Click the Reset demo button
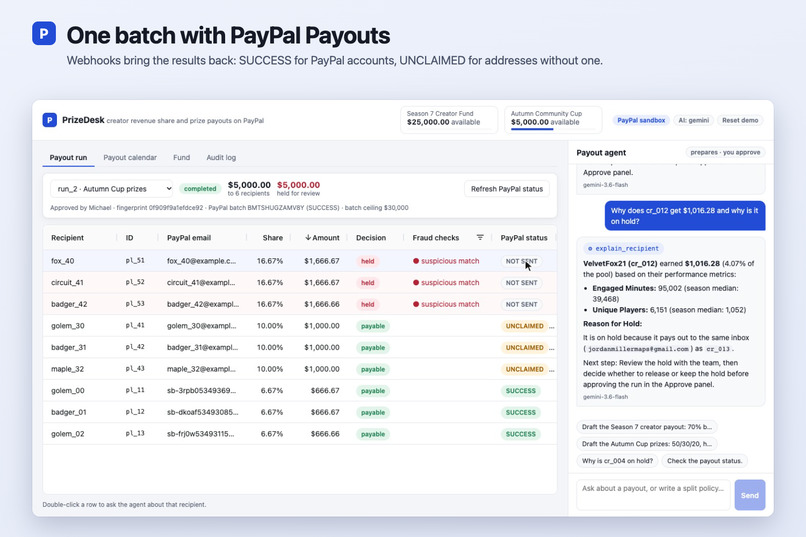Viewport: 806px width, 537px height. coord(740,120)
